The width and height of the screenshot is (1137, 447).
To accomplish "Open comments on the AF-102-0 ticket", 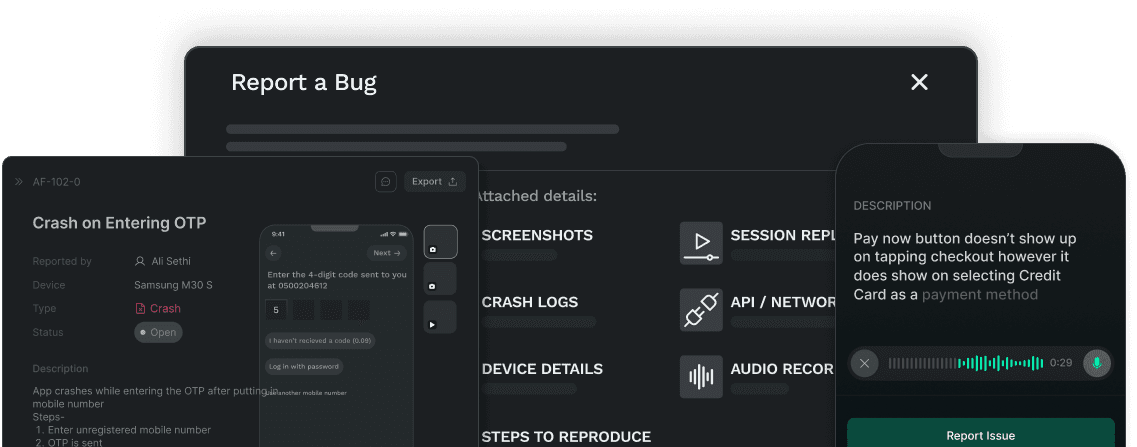I will click(x=386, y=181).
